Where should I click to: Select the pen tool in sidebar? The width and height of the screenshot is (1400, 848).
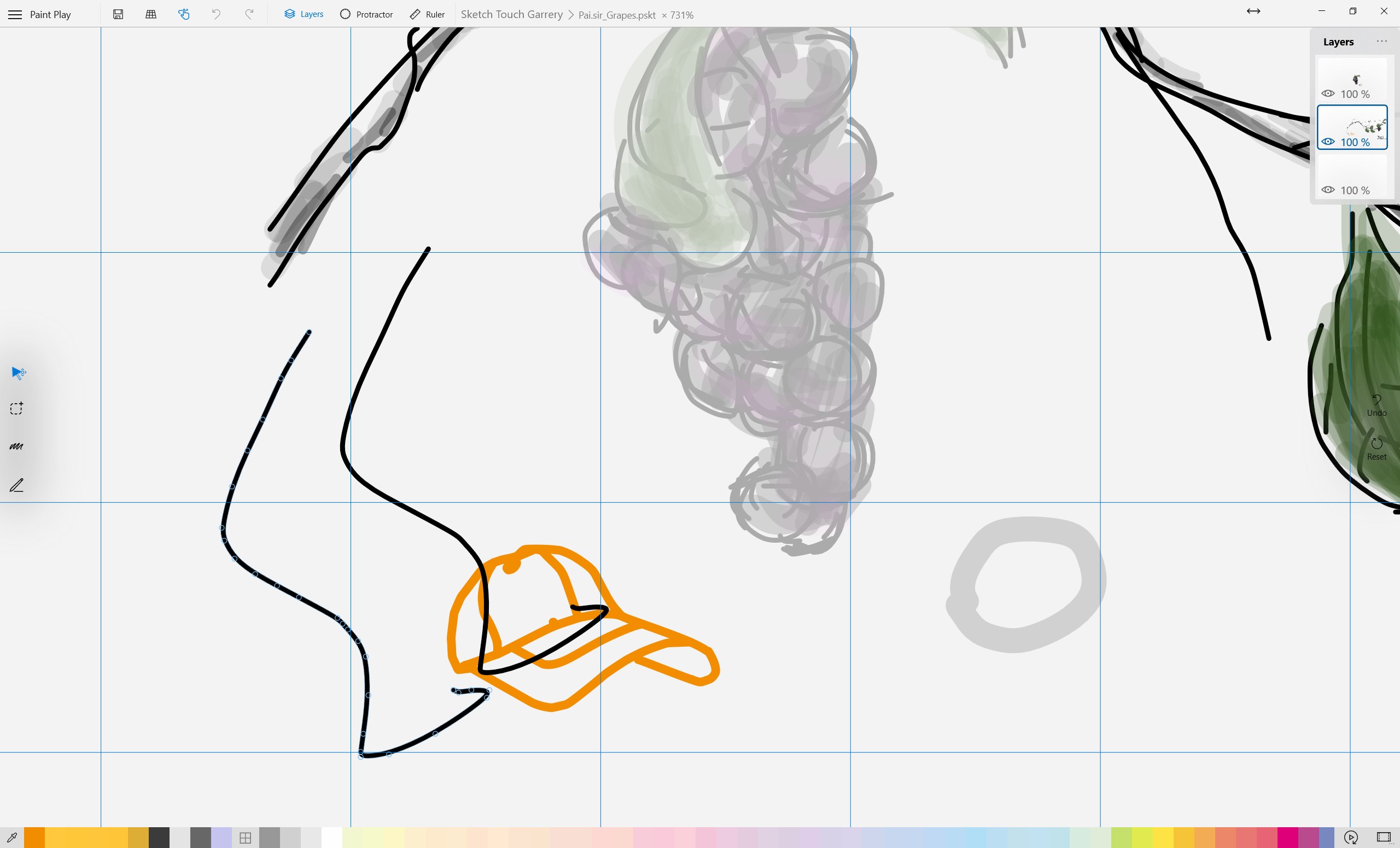[16, 485]
